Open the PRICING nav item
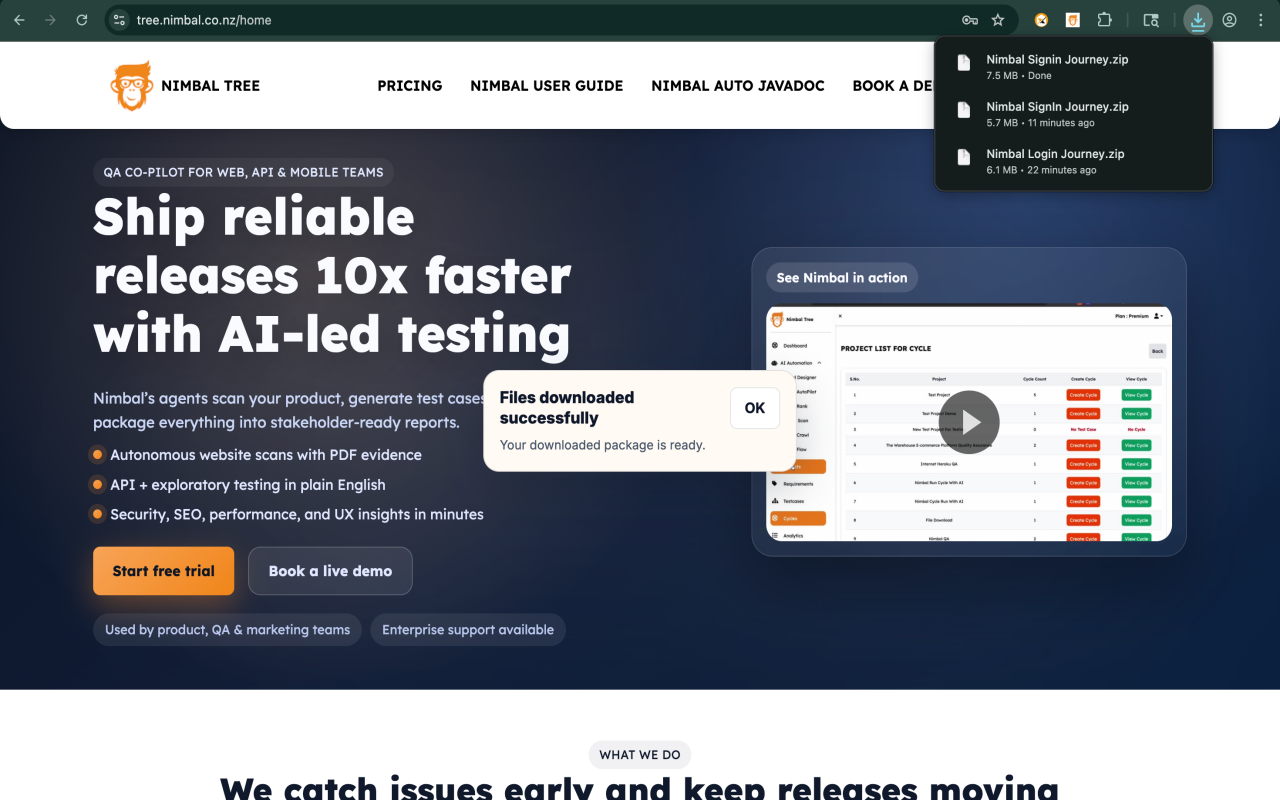 click(x=410, y=86)
